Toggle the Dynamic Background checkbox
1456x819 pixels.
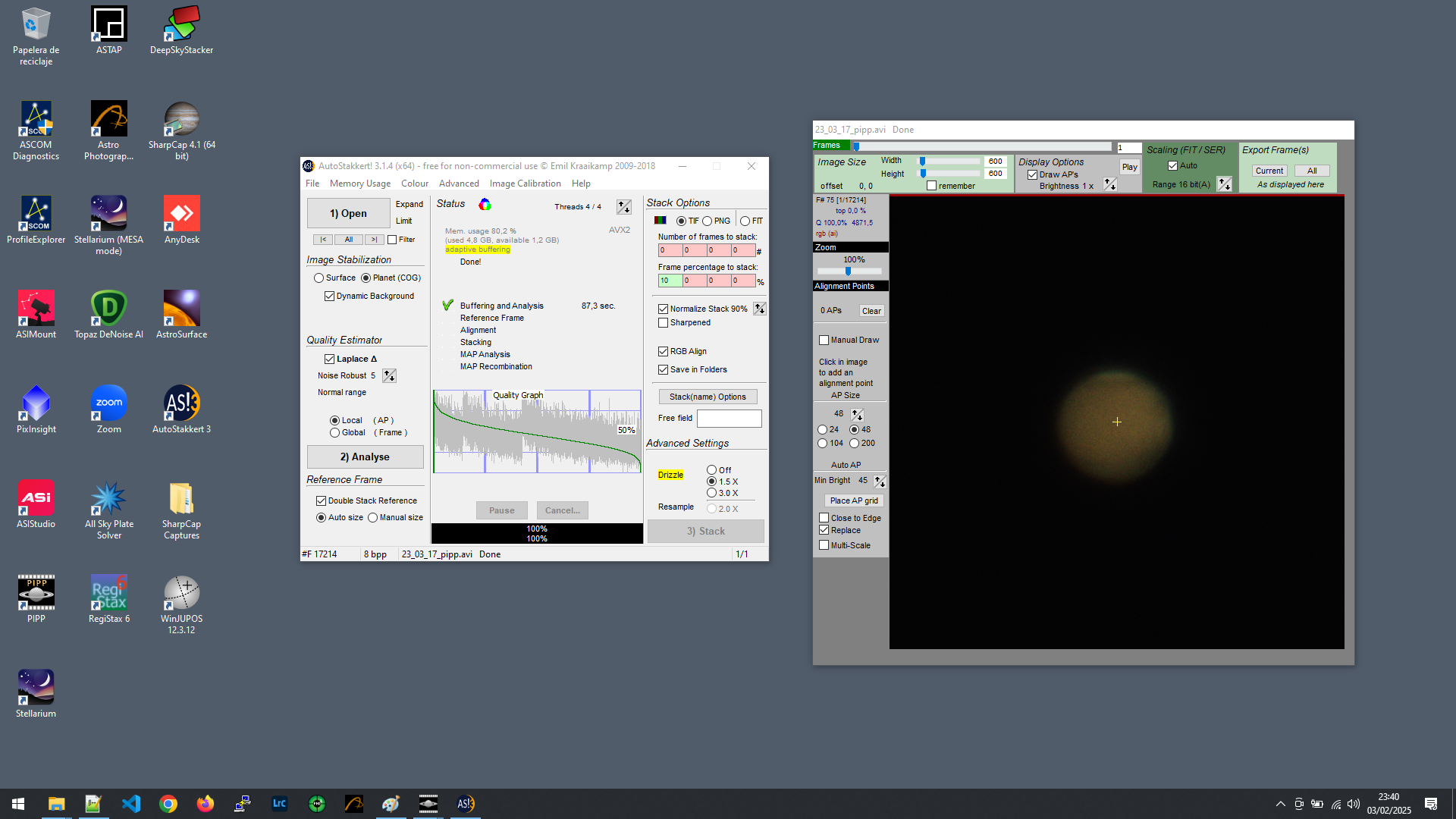point(329,296)
